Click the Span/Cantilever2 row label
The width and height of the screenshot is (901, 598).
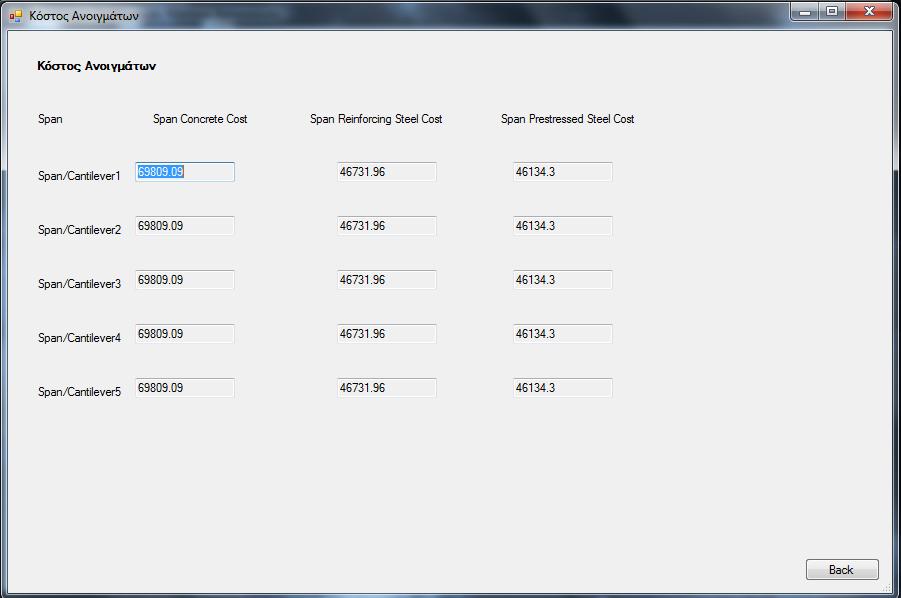click(x=79, y=230)
